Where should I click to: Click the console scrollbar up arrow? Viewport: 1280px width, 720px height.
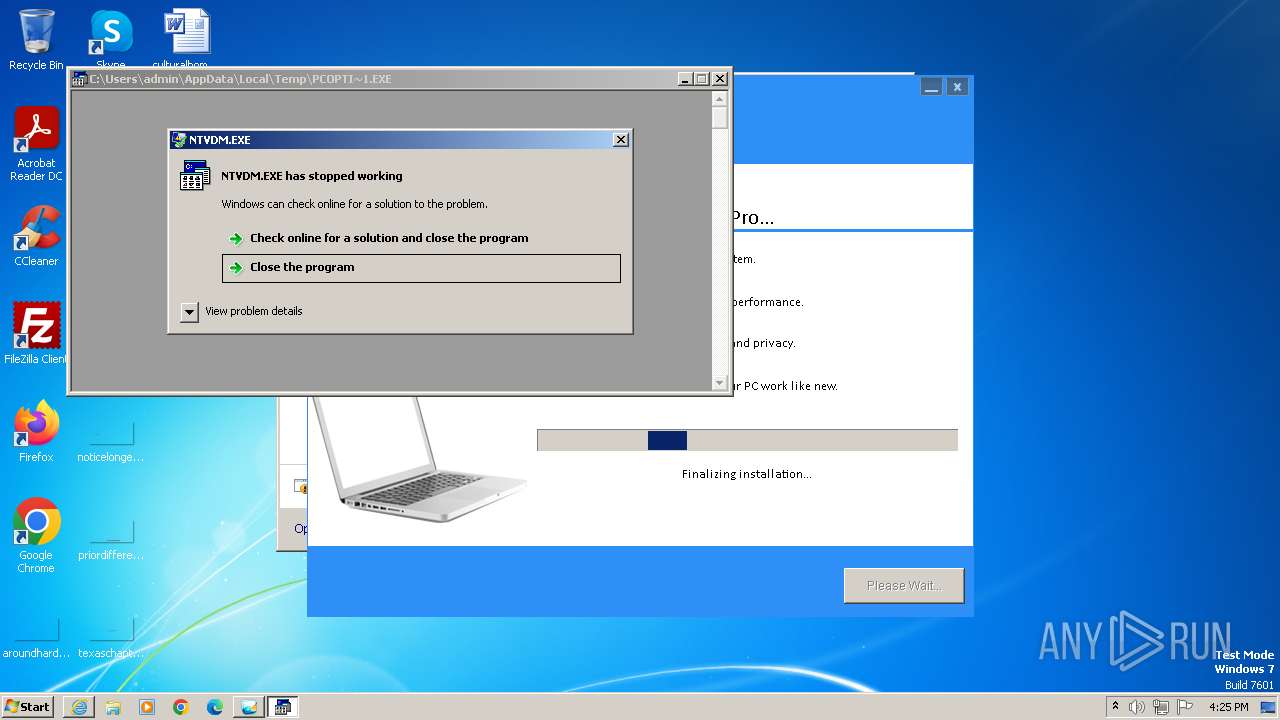pos(719,99)
